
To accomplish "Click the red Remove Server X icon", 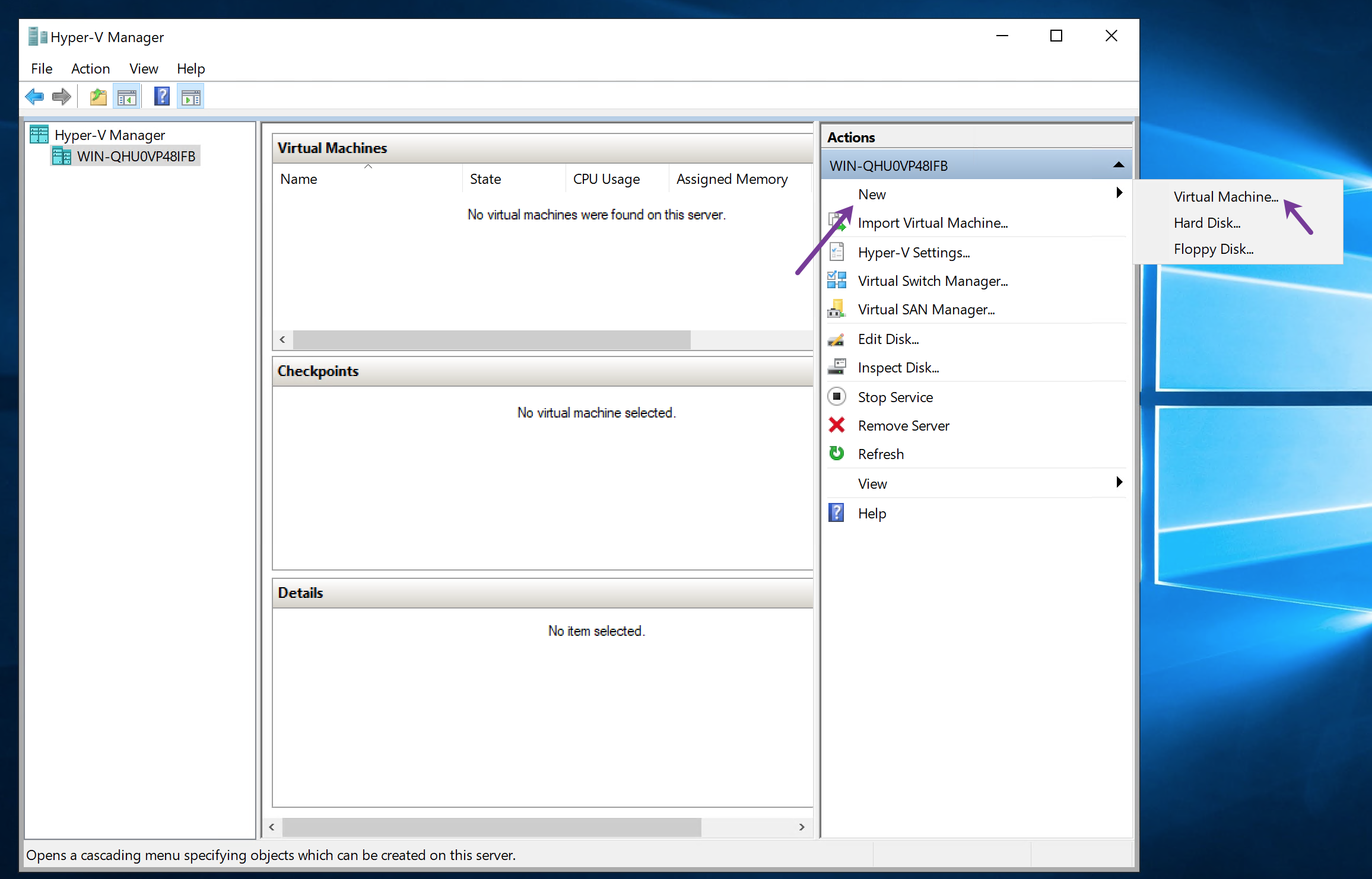I will (837, 425).
